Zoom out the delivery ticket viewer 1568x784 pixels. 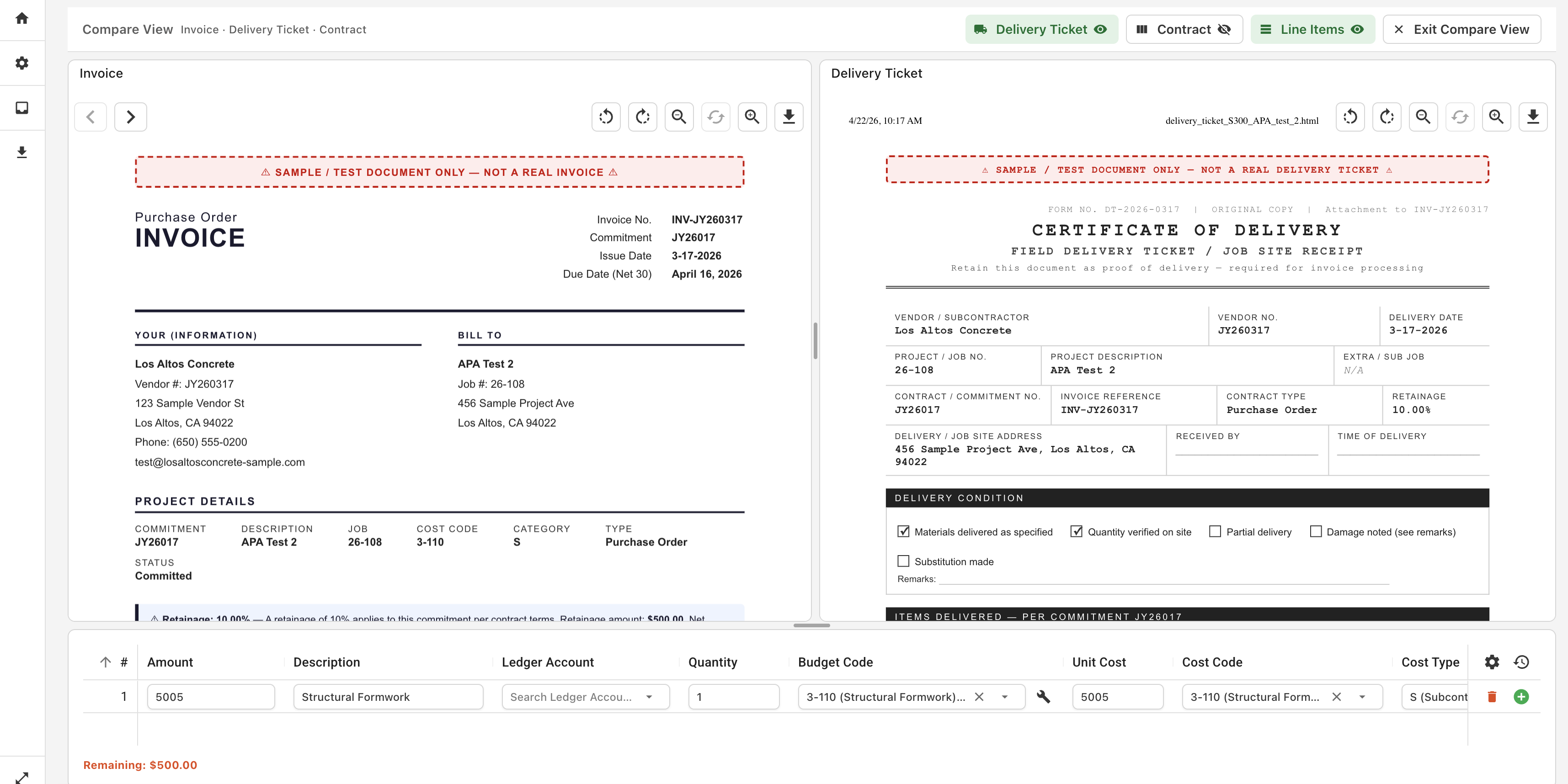[x=1423, y=117]
